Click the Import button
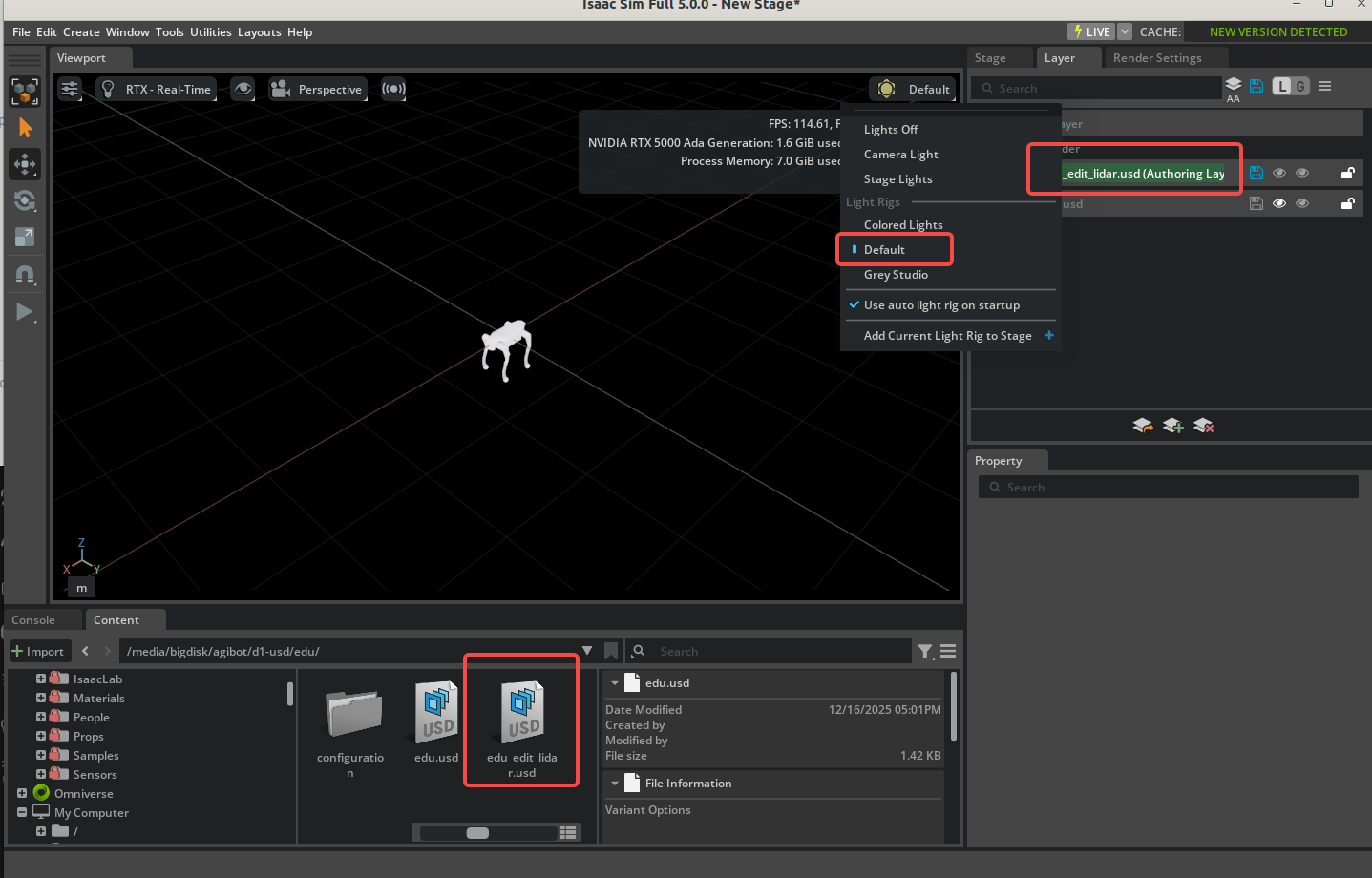 [38, 652]
